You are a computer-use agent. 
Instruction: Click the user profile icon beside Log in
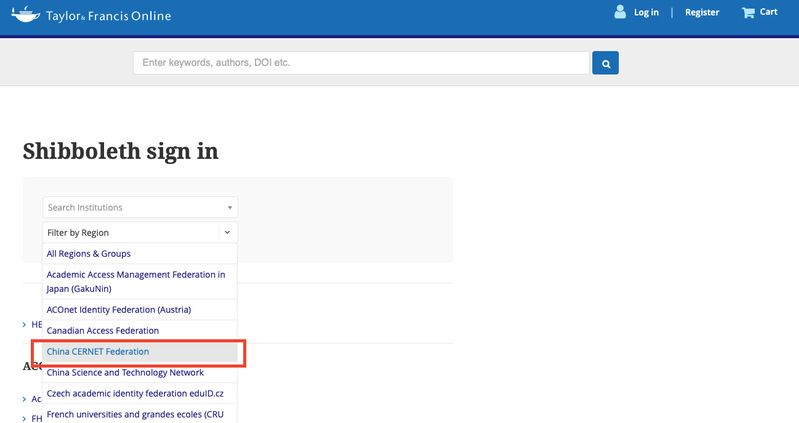click(x=620, y=12)
